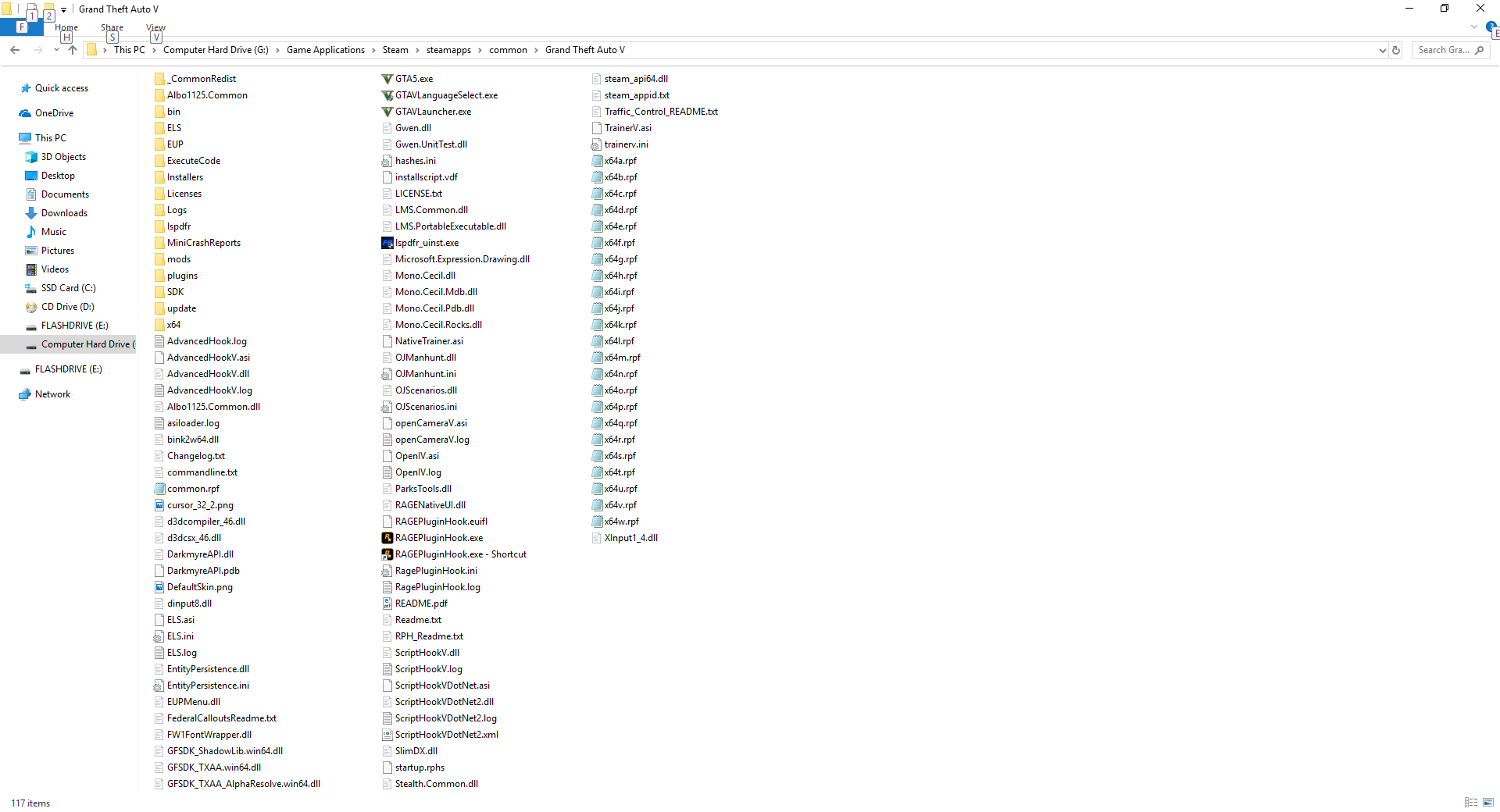Select the update folder
This screenshot has width=1500, height=812.
point(175,308)
